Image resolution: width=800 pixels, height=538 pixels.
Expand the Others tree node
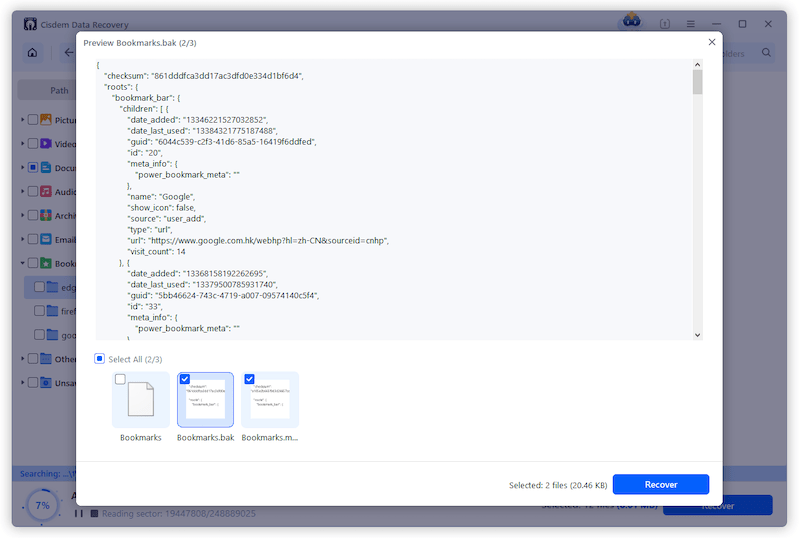pyautogui.click(x=23, y=359)
